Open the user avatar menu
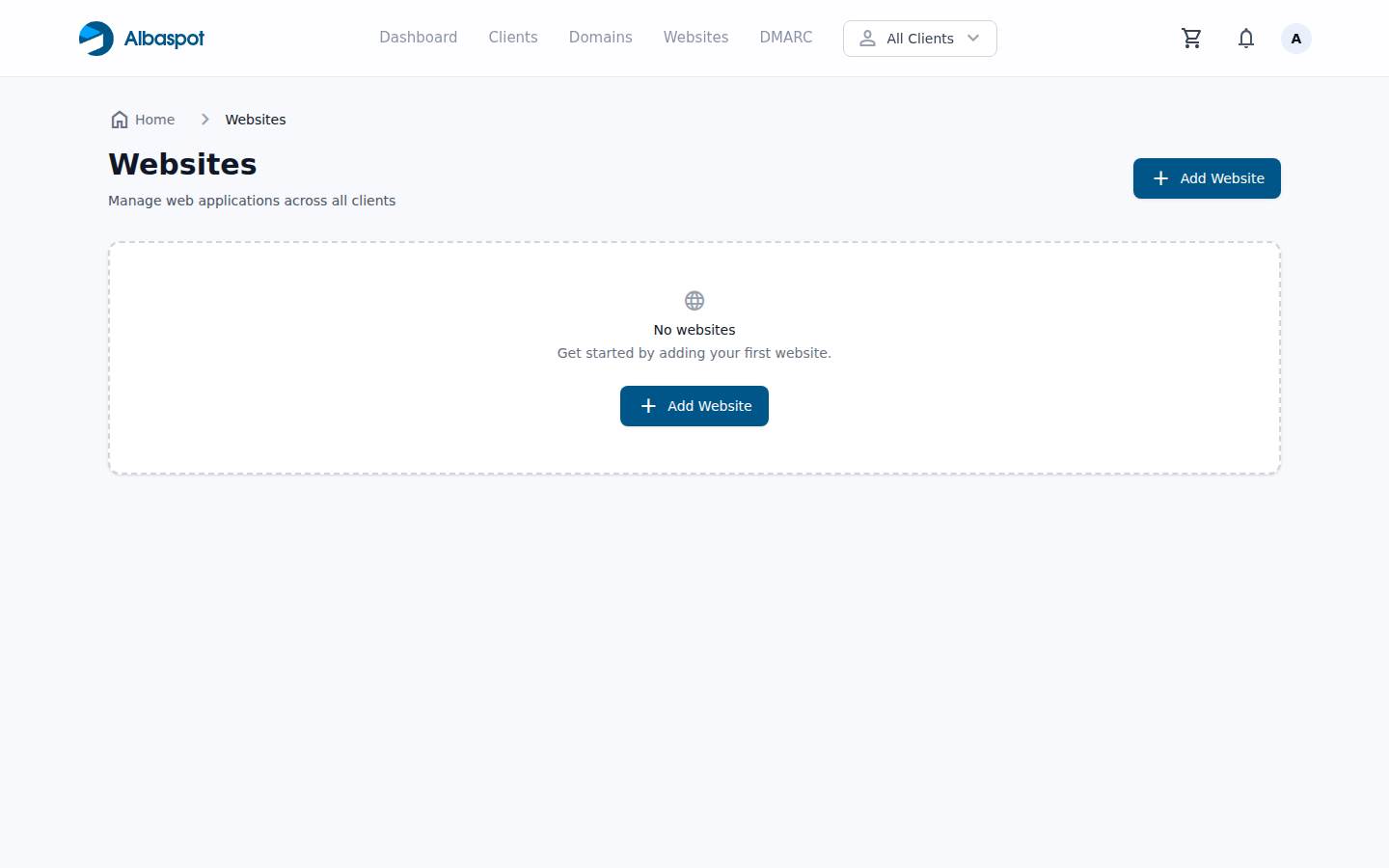 tap(1295, 39)
